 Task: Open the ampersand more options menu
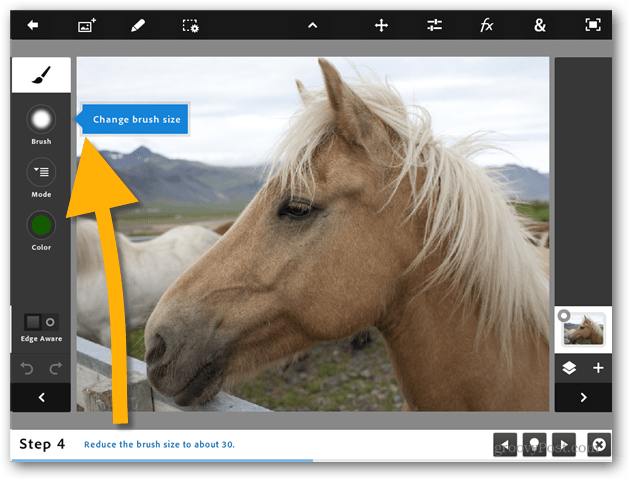pos(540,26)
